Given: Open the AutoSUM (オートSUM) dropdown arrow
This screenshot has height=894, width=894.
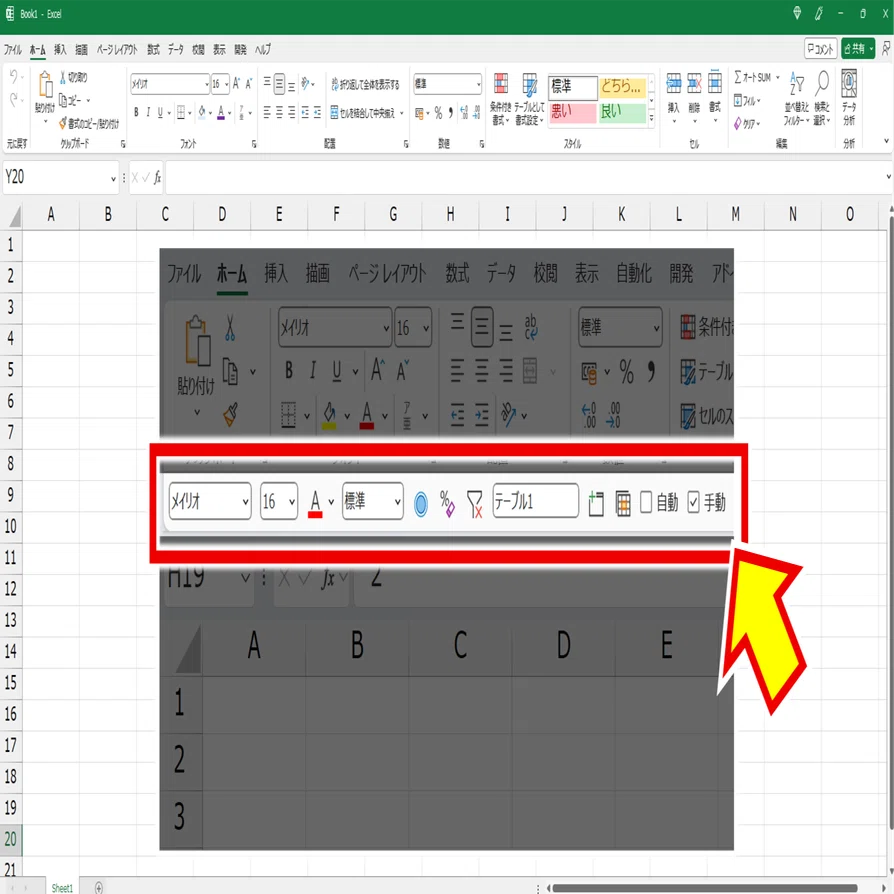Looking at the screenshot, I should [x=778, y=77].
